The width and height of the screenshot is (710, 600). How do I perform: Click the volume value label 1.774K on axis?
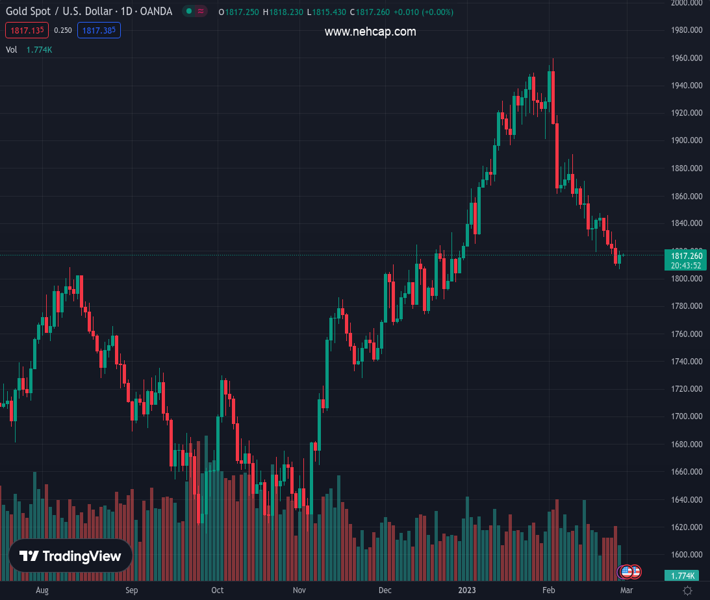point(685,575)
